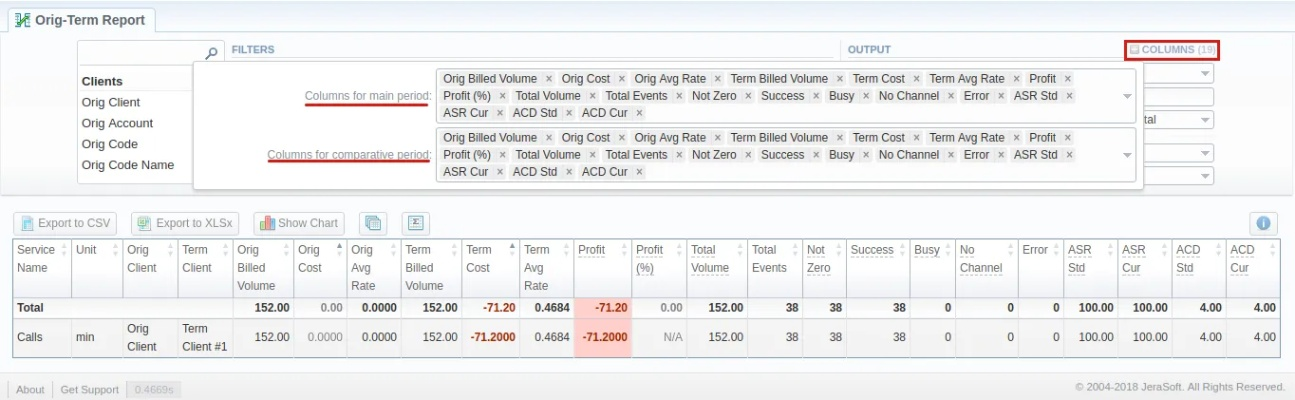This screenshot has height=400, width=1295.
Task: Click the sigma totals icon button
Action: 415,223
